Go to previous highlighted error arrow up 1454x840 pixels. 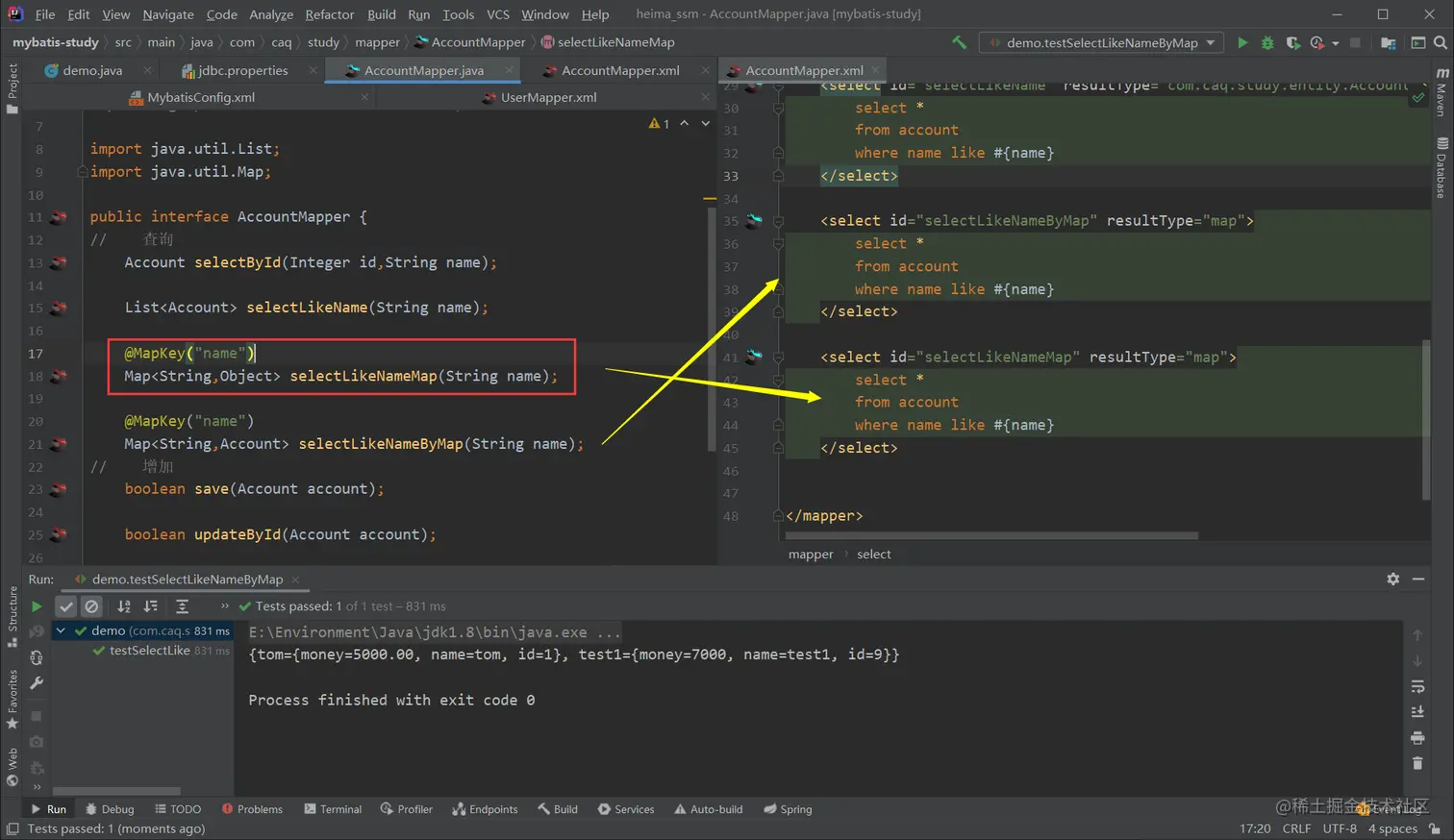pyautogui.click(x=685, y=123)
